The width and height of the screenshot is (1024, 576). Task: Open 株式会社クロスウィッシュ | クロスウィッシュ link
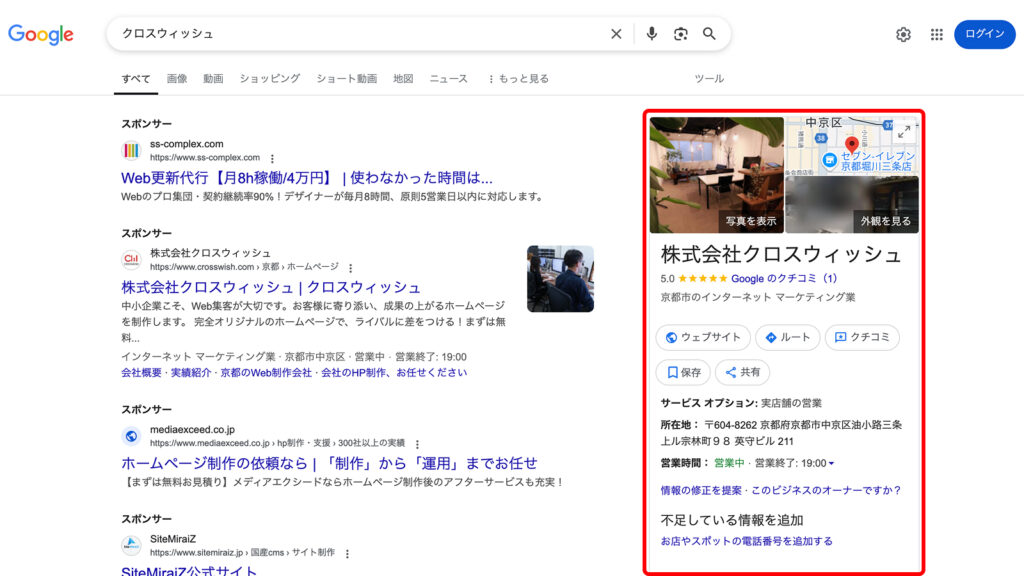271,287
